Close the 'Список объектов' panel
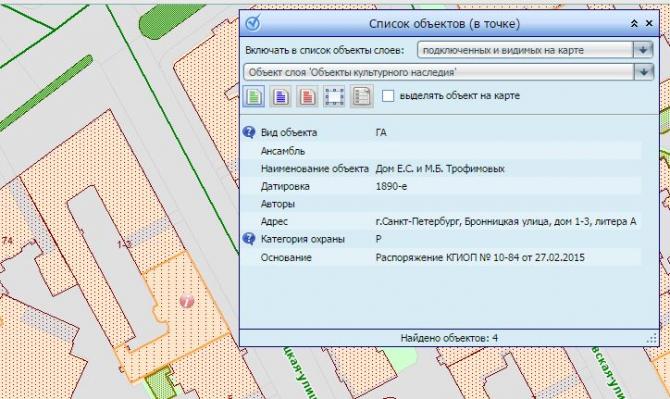 [x=649, y=23]
